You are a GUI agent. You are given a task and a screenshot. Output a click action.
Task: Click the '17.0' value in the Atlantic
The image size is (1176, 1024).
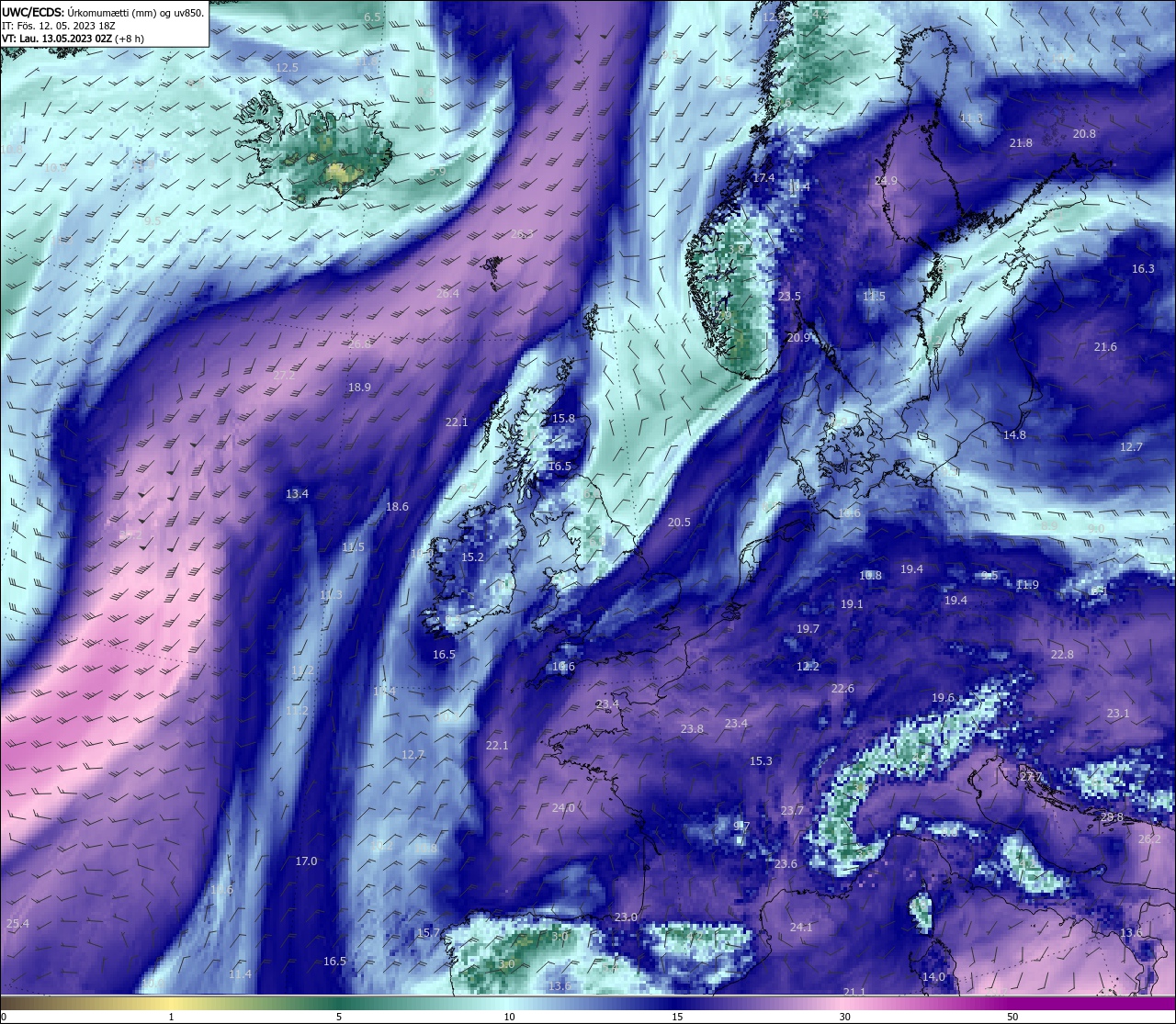click(x=306, y=861)
